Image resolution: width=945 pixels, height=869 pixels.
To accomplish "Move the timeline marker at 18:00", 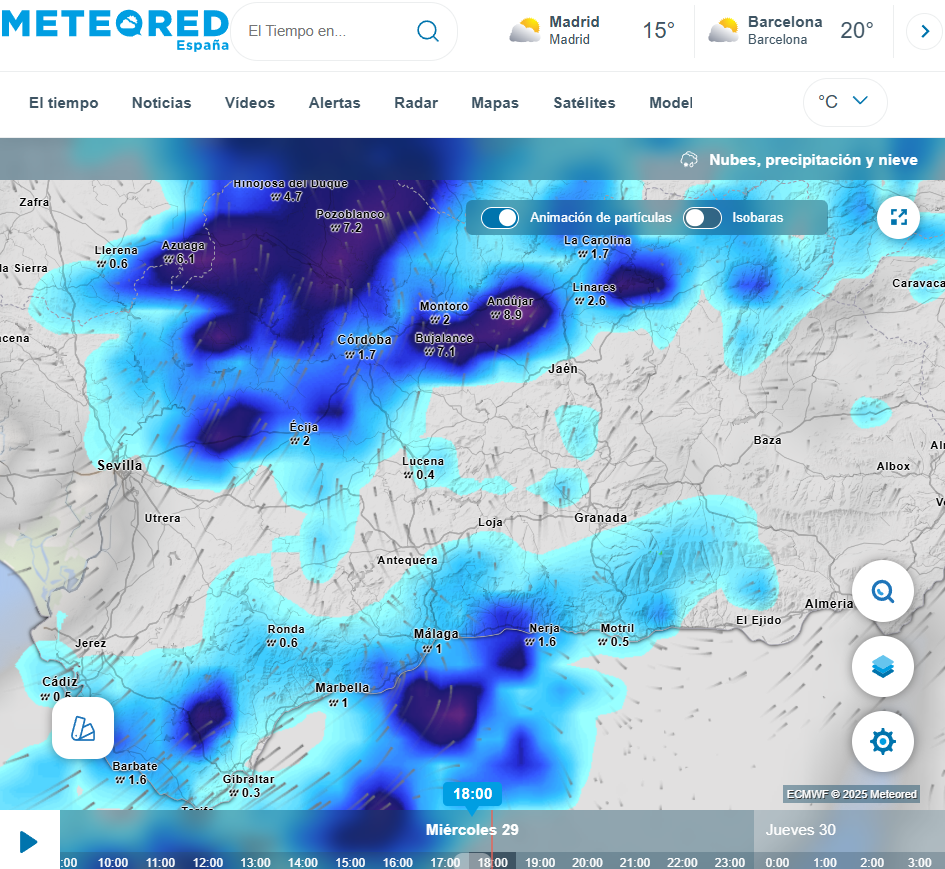I will [471, 794].
